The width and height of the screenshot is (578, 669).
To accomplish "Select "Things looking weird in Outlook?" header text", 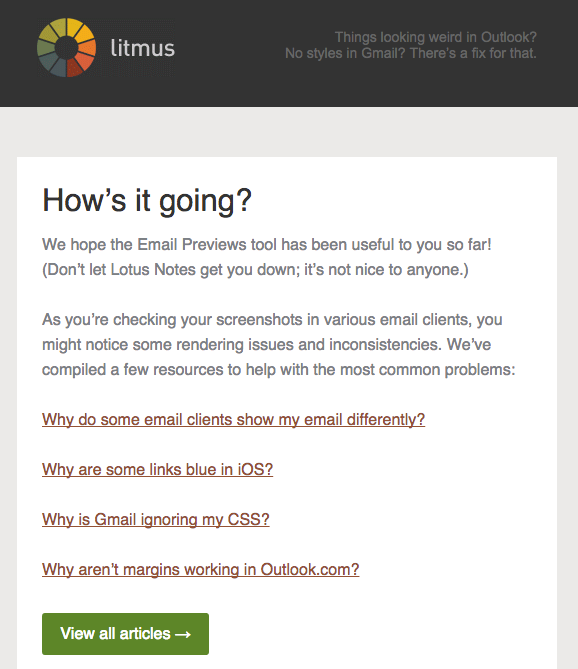I will [x=436, y=37].
